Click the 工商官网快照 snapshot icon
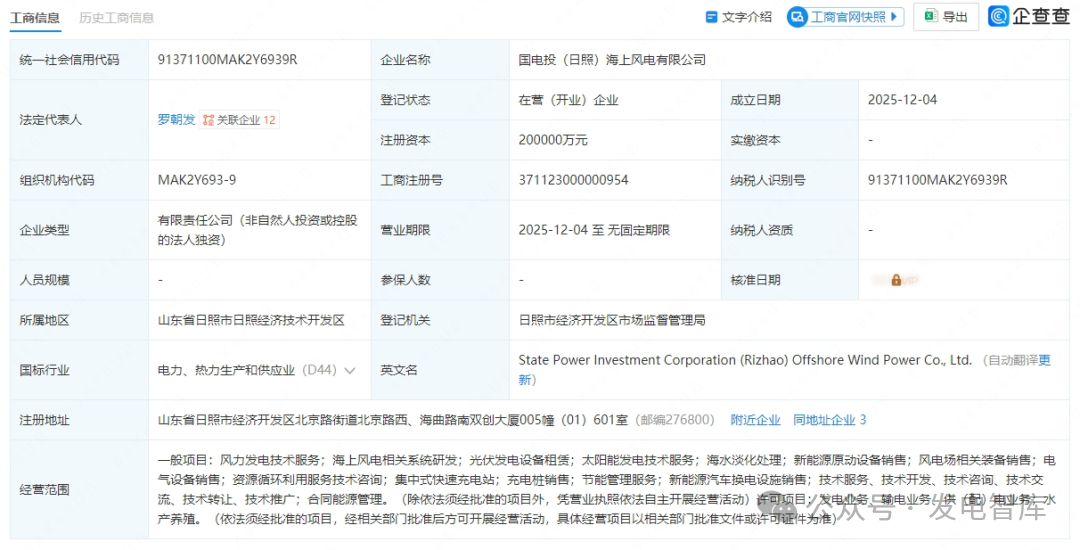1080x550 pixels. coord(798,17)
